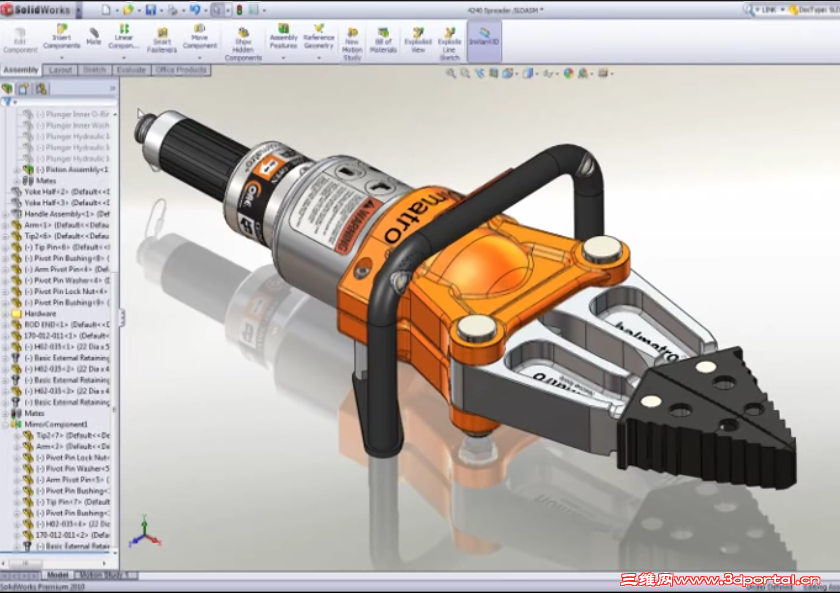Switch to Motion Study 1 tab
This screenshot has height=593, width=840.
(x=104, y=575)
